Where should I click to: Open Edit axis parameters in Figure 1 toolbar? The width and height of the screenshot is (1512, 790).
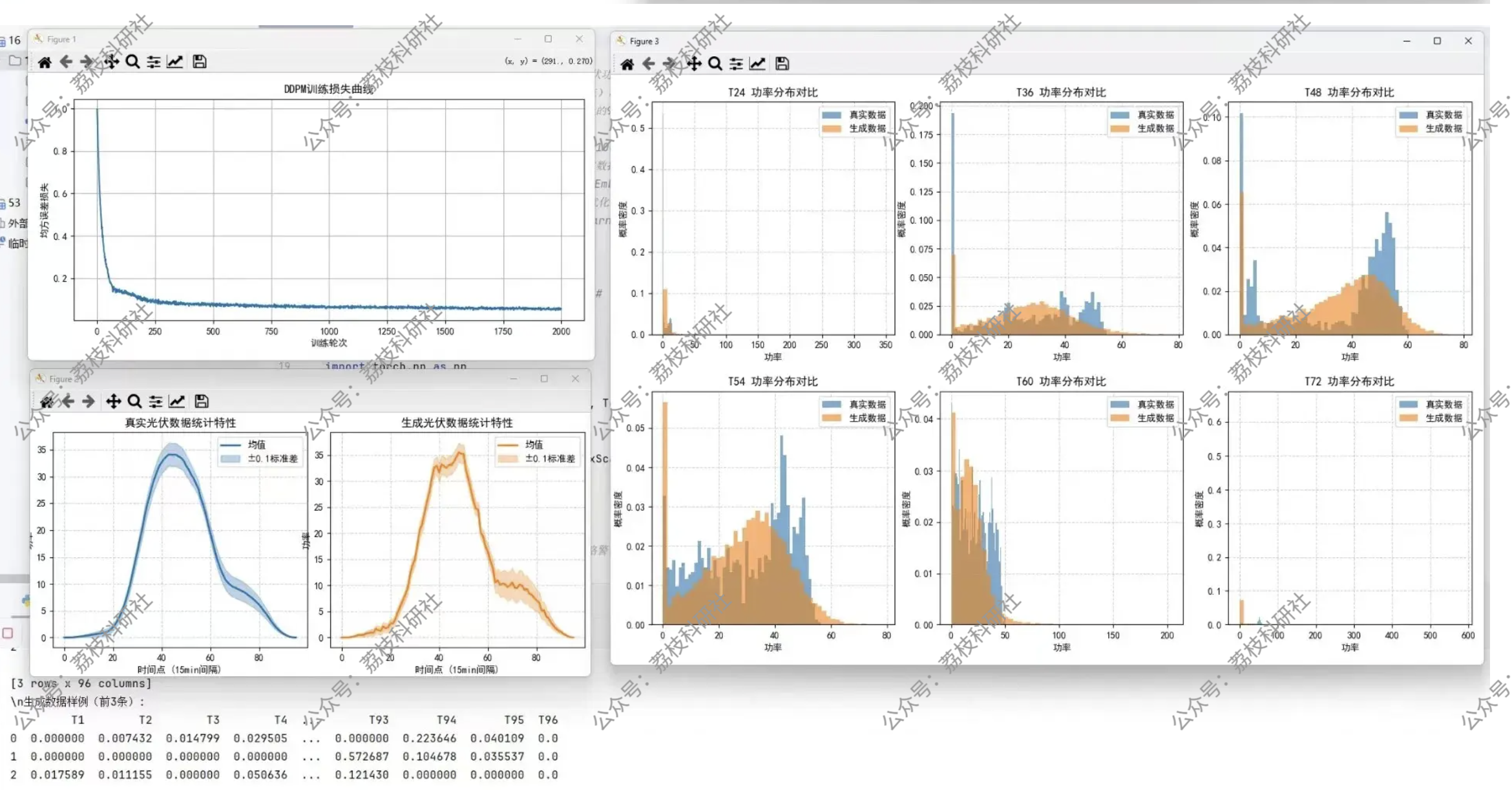click(x=175, y=61)
